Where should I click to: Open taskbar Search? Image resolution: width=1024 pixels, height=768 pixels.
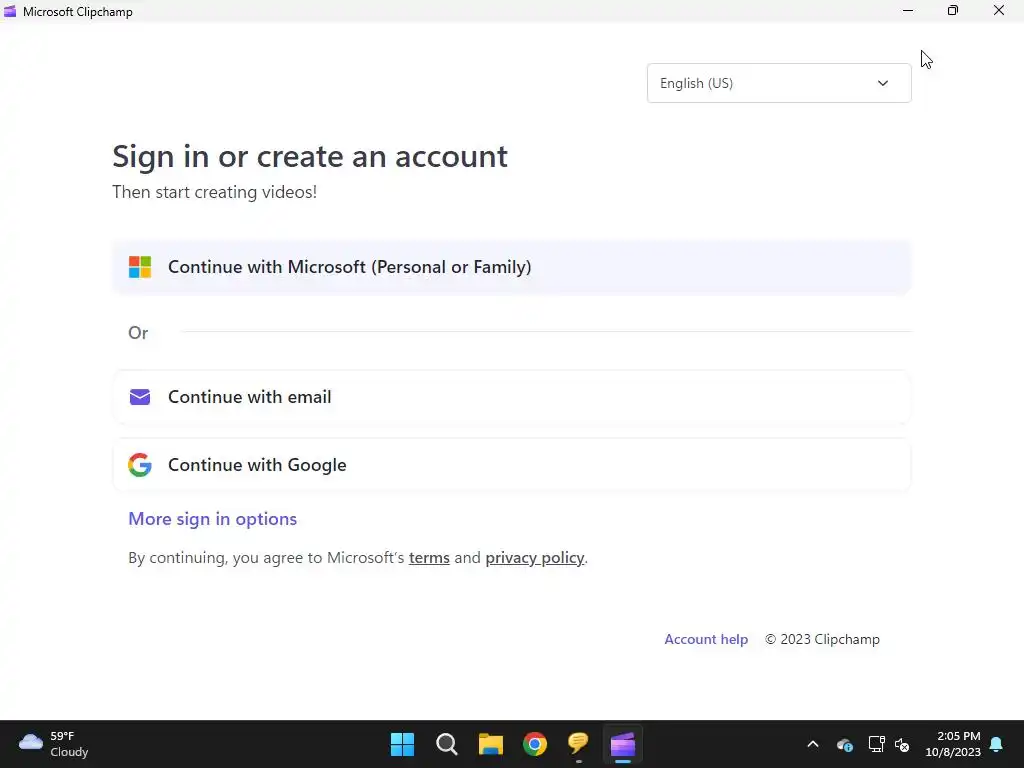[447, 744]
